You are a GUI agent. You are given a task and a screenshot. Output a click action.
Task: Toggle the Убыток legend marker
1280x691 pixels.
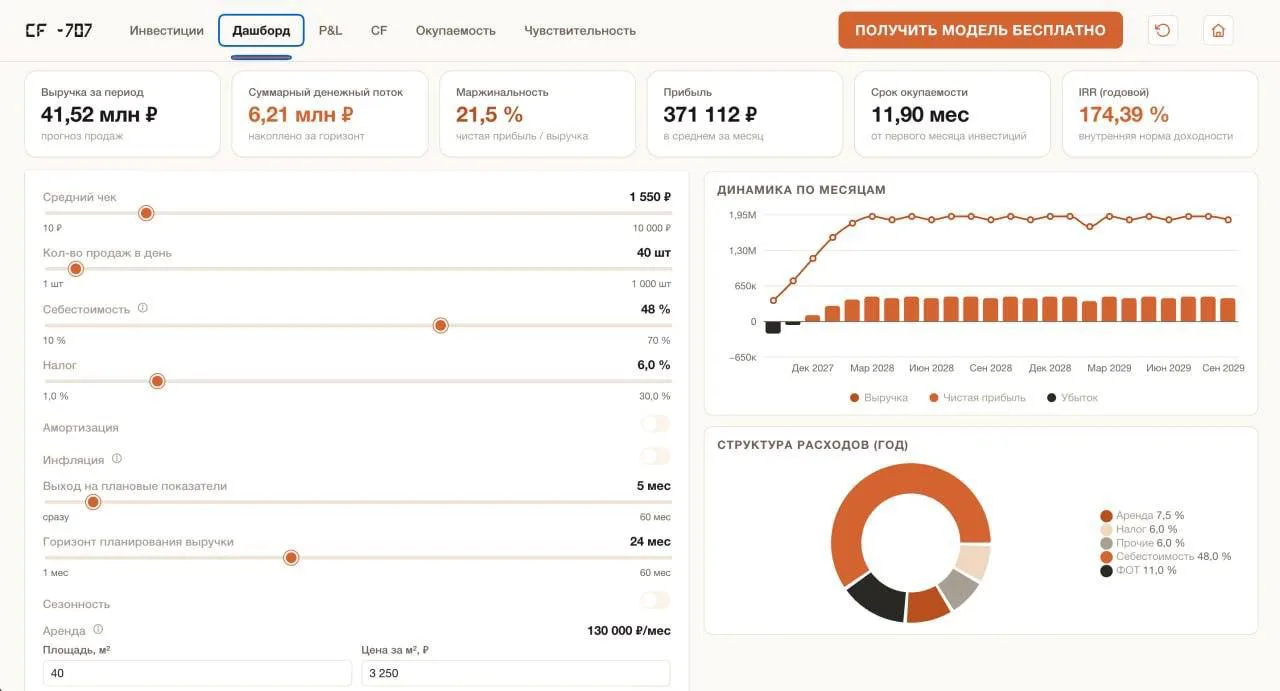[1051, 398]
